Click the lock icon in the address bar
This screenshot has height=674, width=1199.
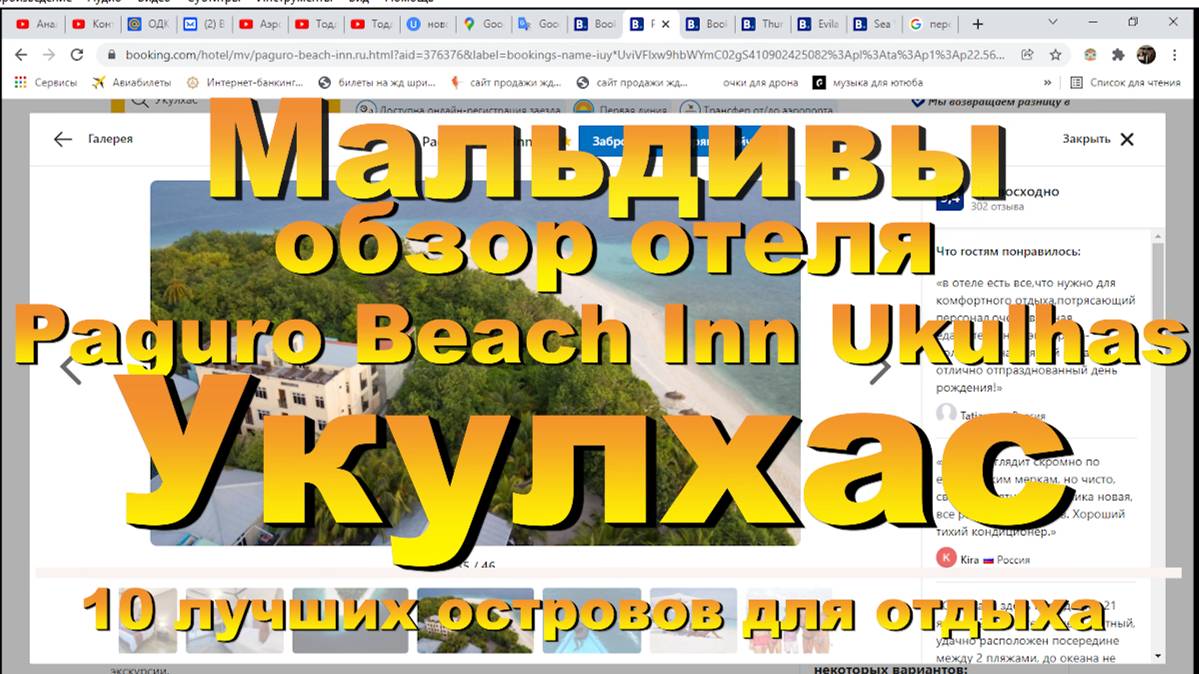point(111,54)
